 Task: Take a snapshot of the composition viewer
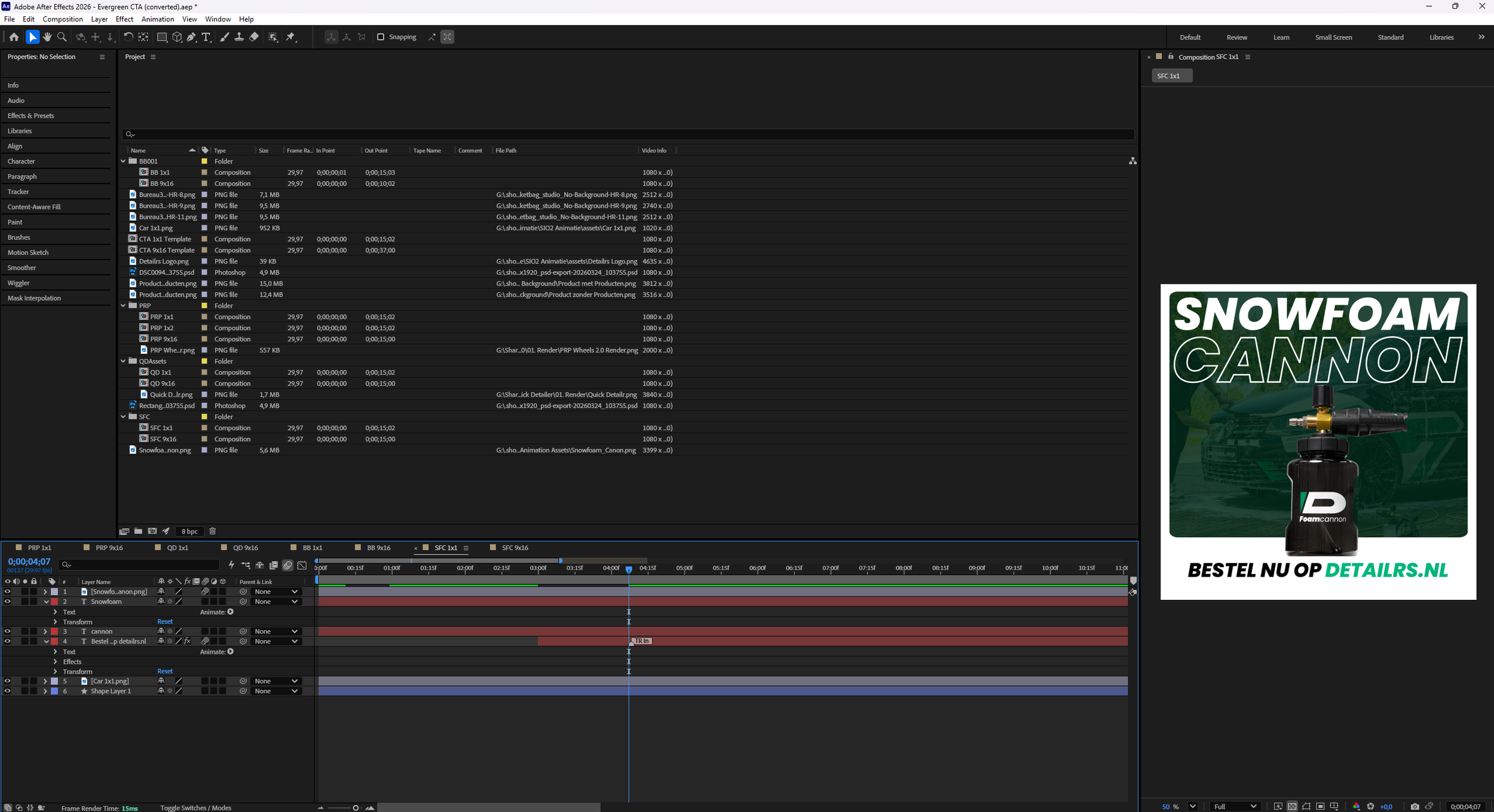[1415, 807]
